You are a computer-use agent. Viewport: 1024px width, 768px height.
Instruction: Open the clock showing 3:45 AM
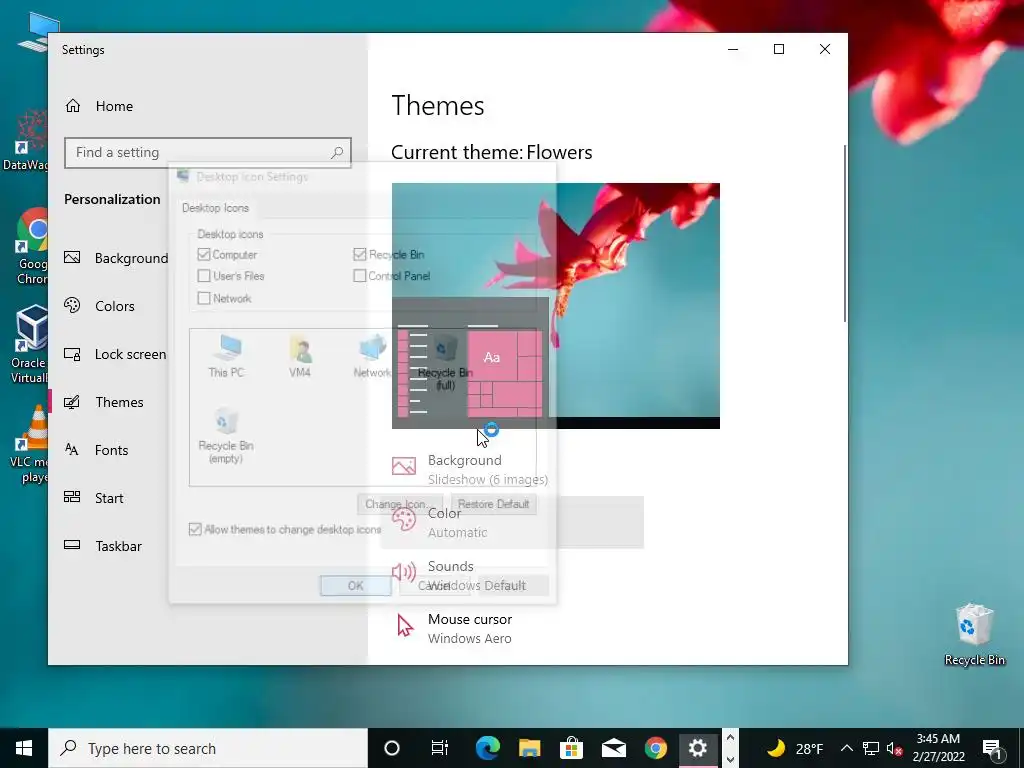938,748
